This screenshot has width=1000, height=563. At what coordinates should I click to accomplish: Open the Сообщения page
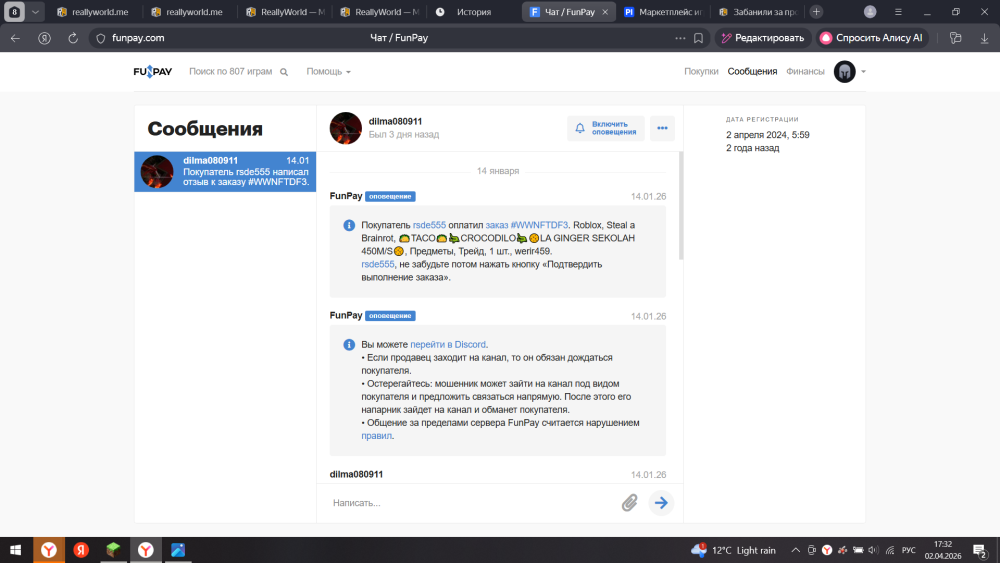coord(752,71)
